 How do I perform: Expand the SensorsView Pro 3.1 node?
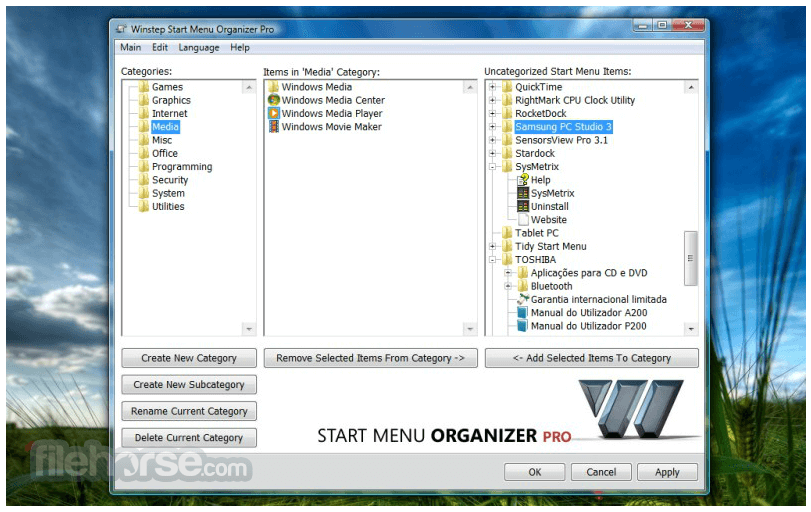point(492,140)
